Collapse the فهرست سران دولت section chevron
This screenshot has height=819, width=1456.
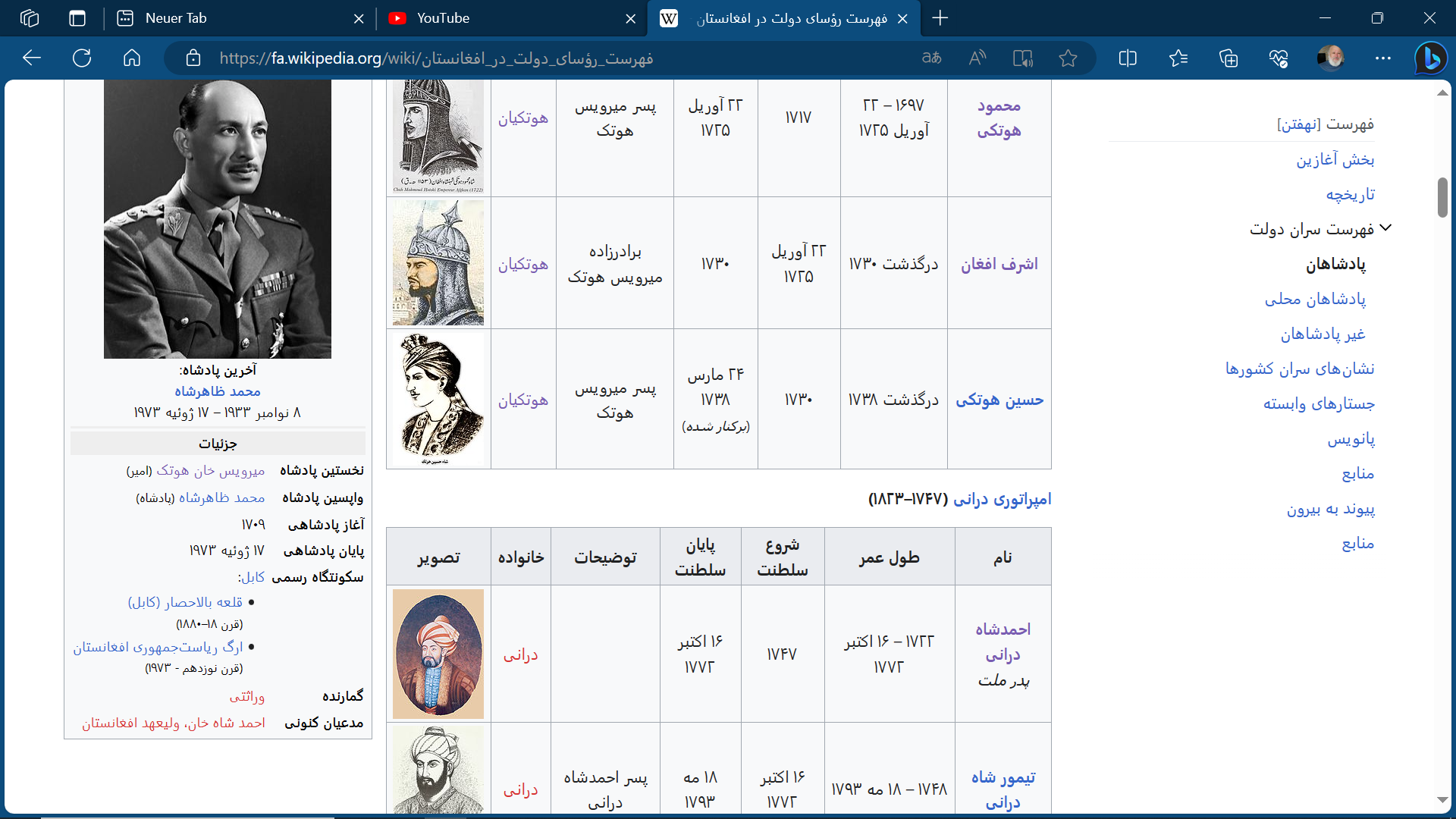[x=1385, y=227]
